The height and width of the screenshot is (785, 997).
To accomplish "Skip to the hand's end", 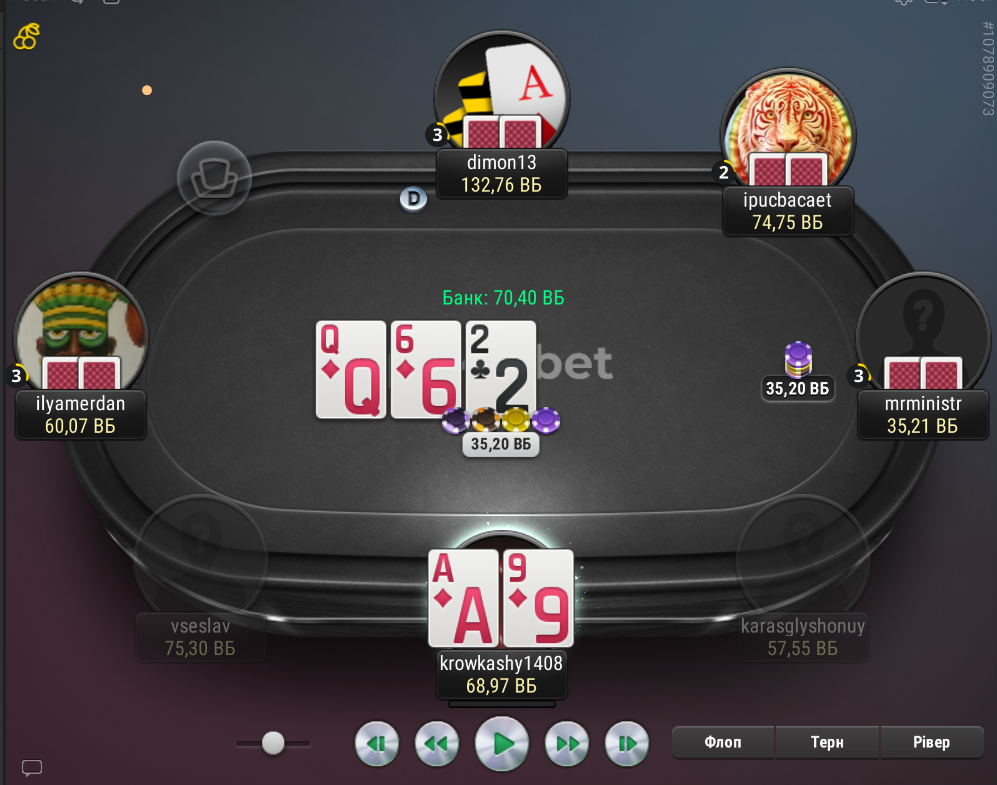I will (626, 743).
